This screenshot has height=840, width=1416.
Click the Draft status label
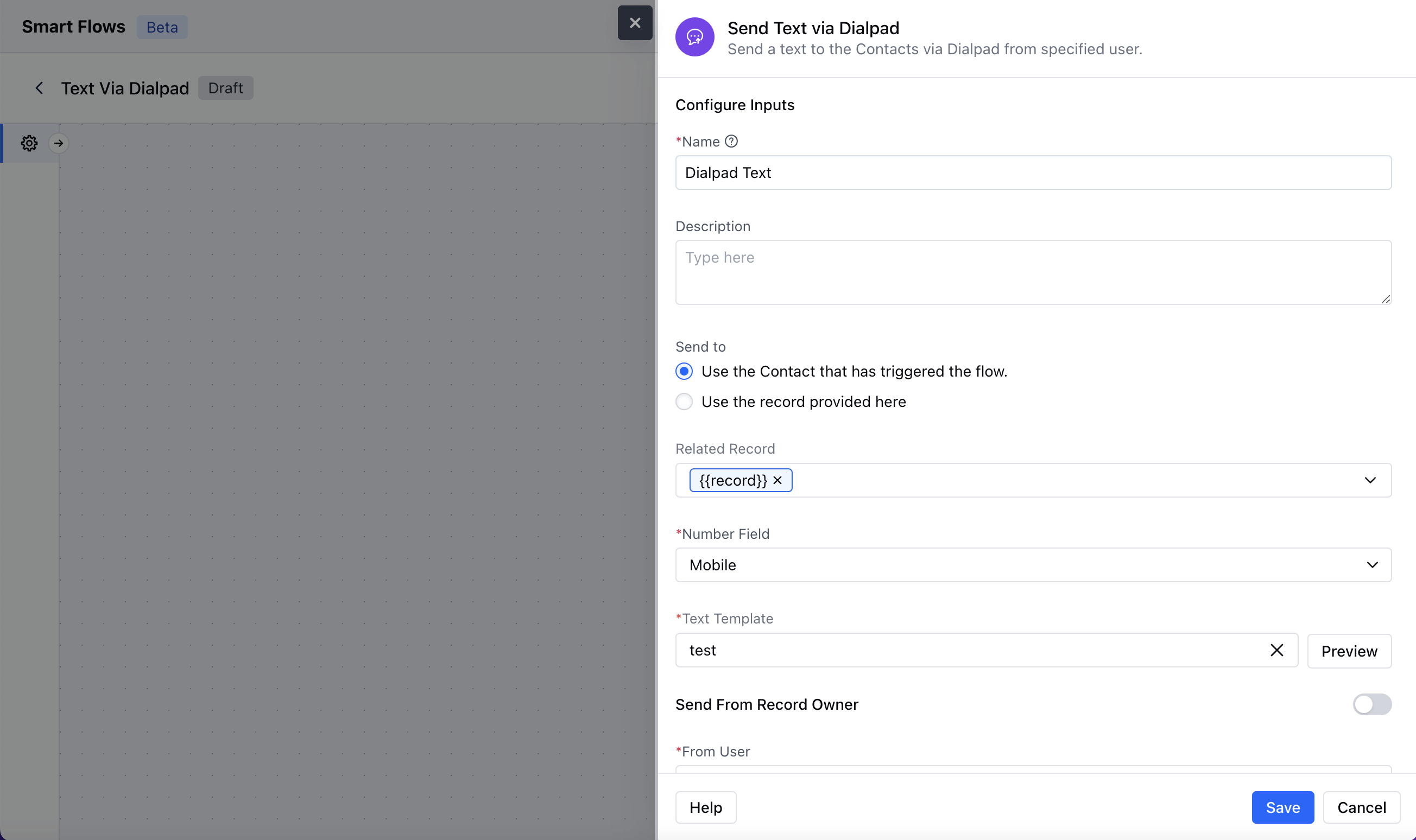pyautogui.click(x=225, y=88)
